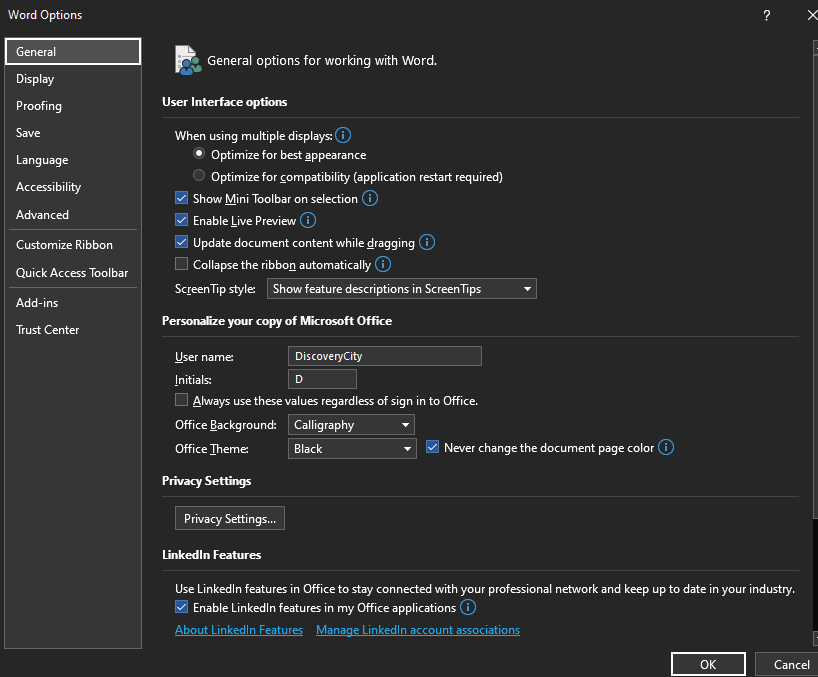Select the General category
Screen dimensions: 818x677
pos(73,52)
